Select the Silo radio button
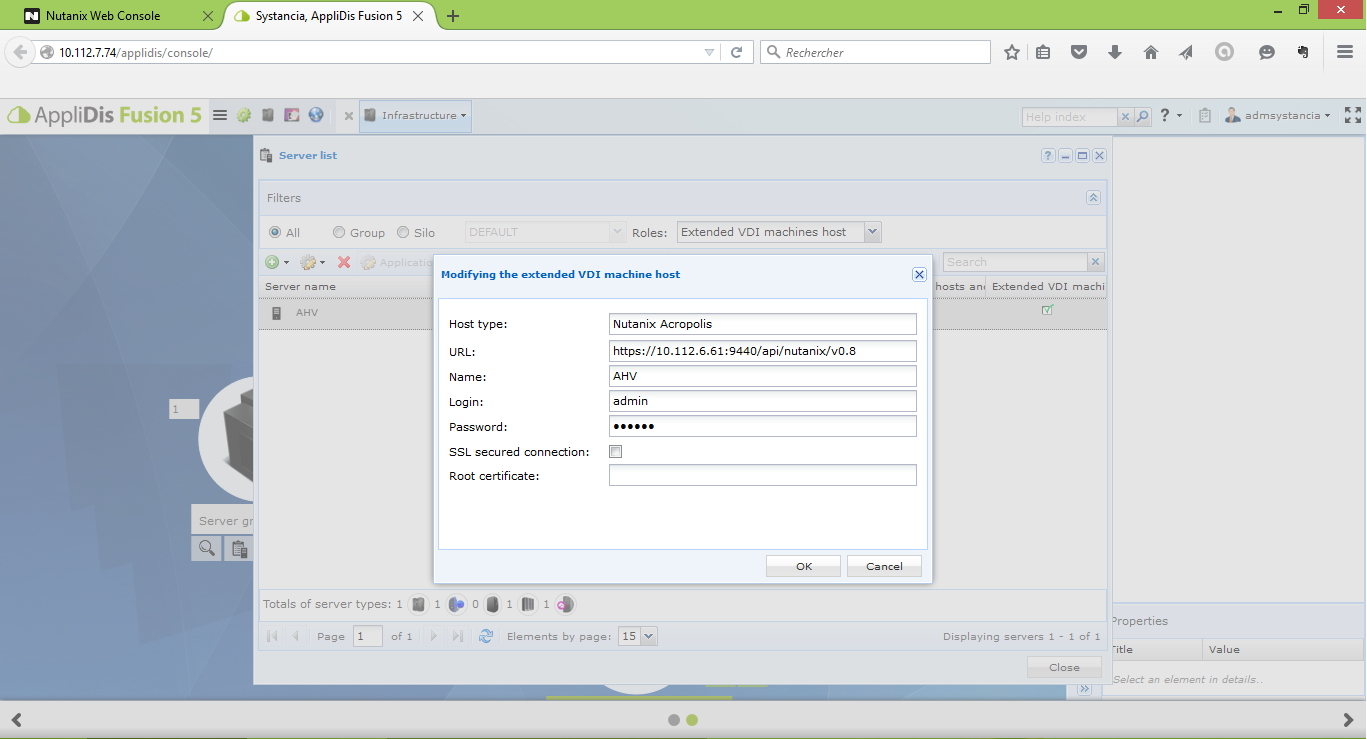This screenshot has width=1367, height=739. 404,232
